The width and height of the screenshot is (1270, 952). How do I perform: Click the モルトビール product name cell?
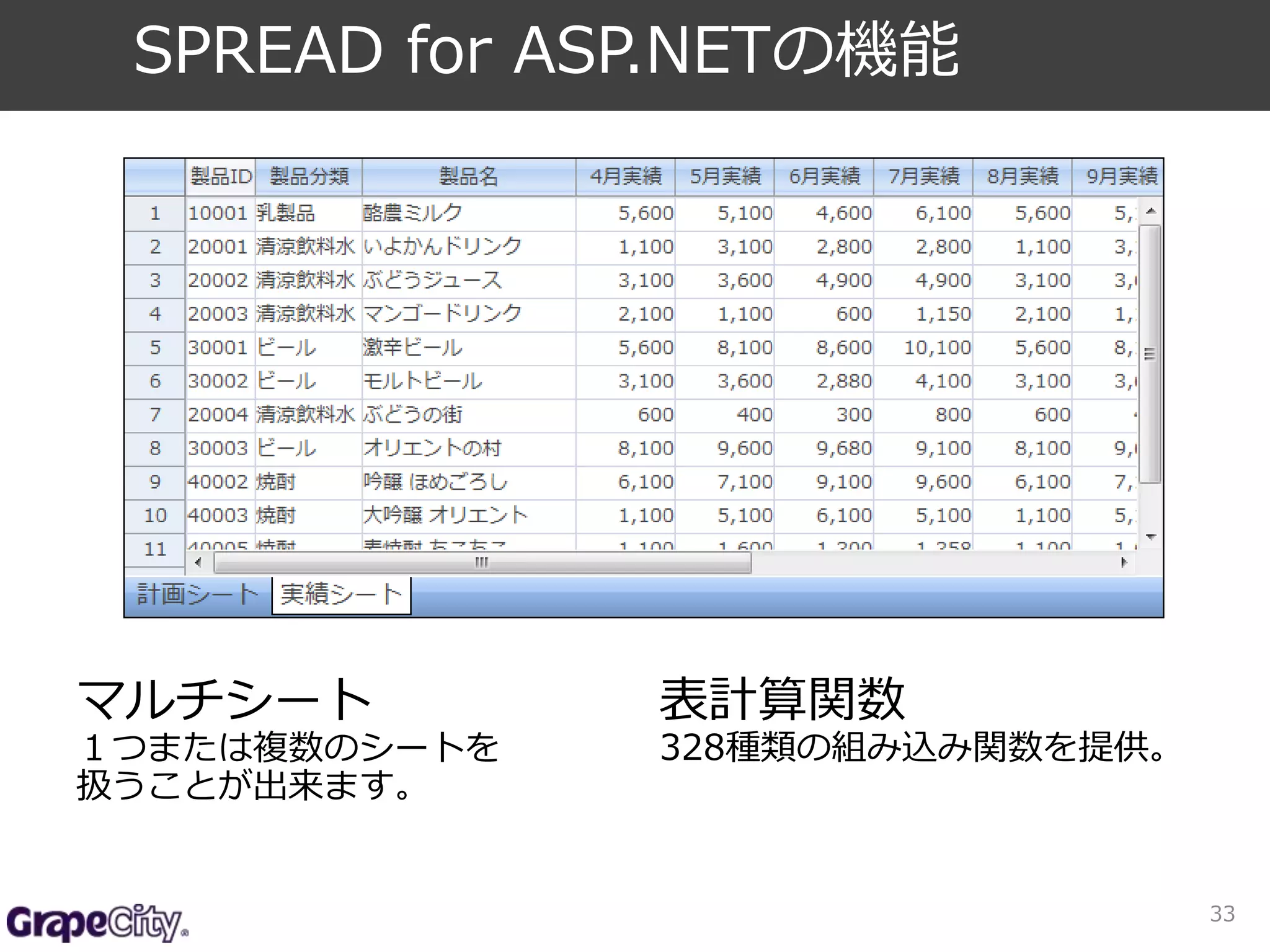469,381
